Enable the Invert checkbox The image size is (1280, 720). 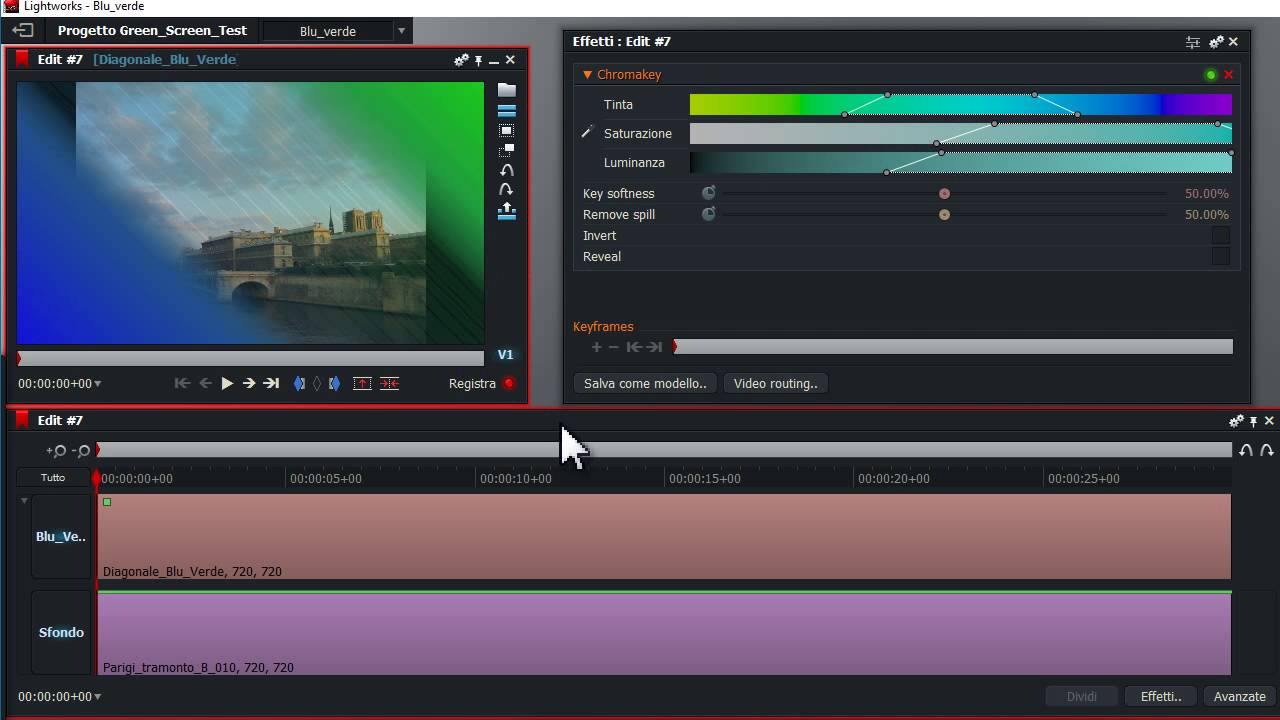(x=1221, y=235)
